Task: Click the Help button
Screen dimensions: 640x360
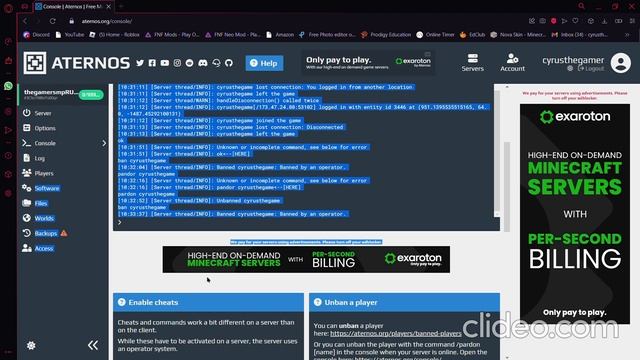Action: click(264, 63)
